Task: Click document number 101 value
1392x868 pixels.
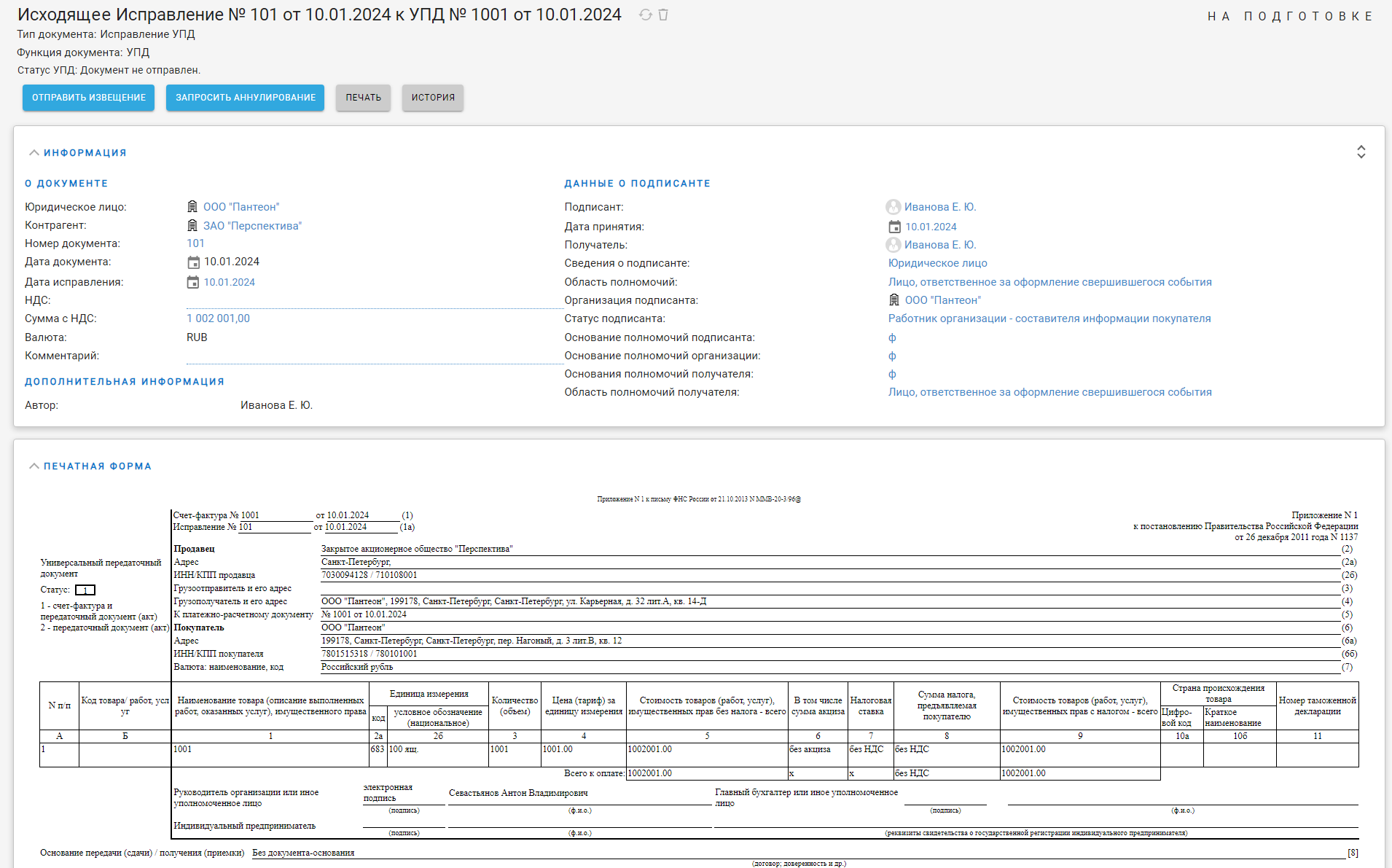Action: (x=196, y=243)
